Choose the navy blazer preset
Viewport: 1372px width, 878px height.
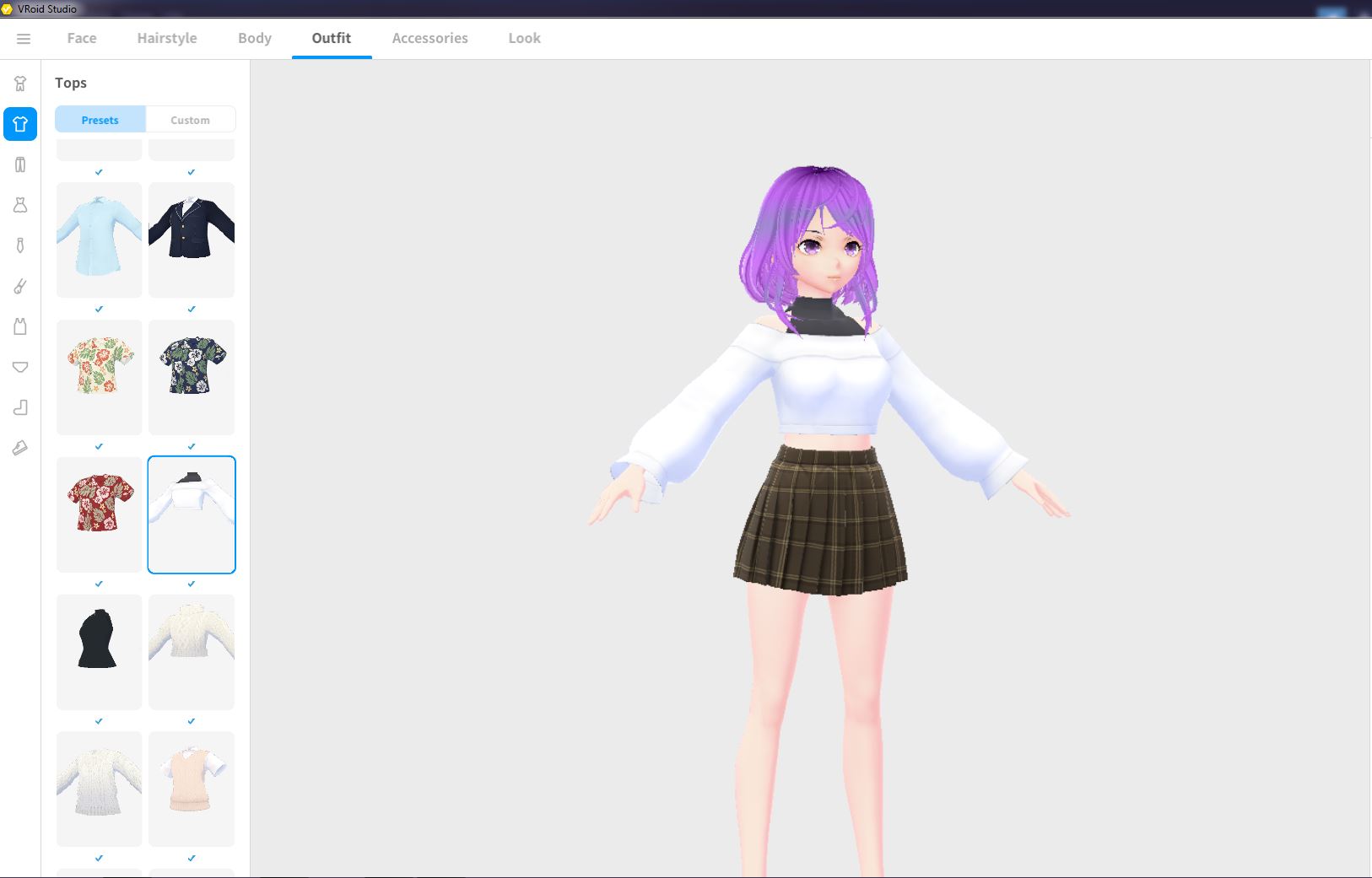pos(192,240)
